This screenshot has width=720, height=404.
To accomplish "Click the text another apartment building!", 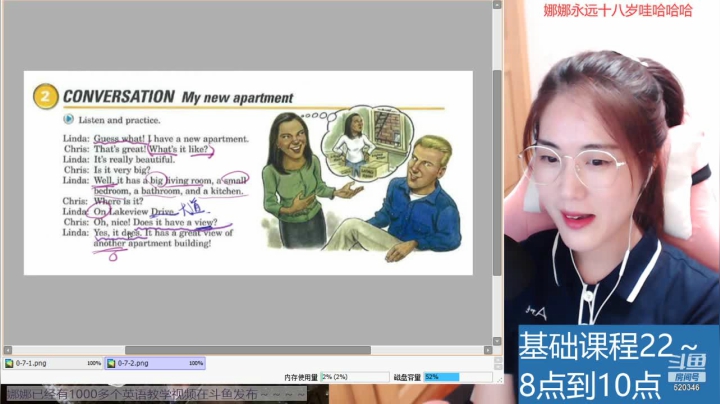I will coord(152,243).
